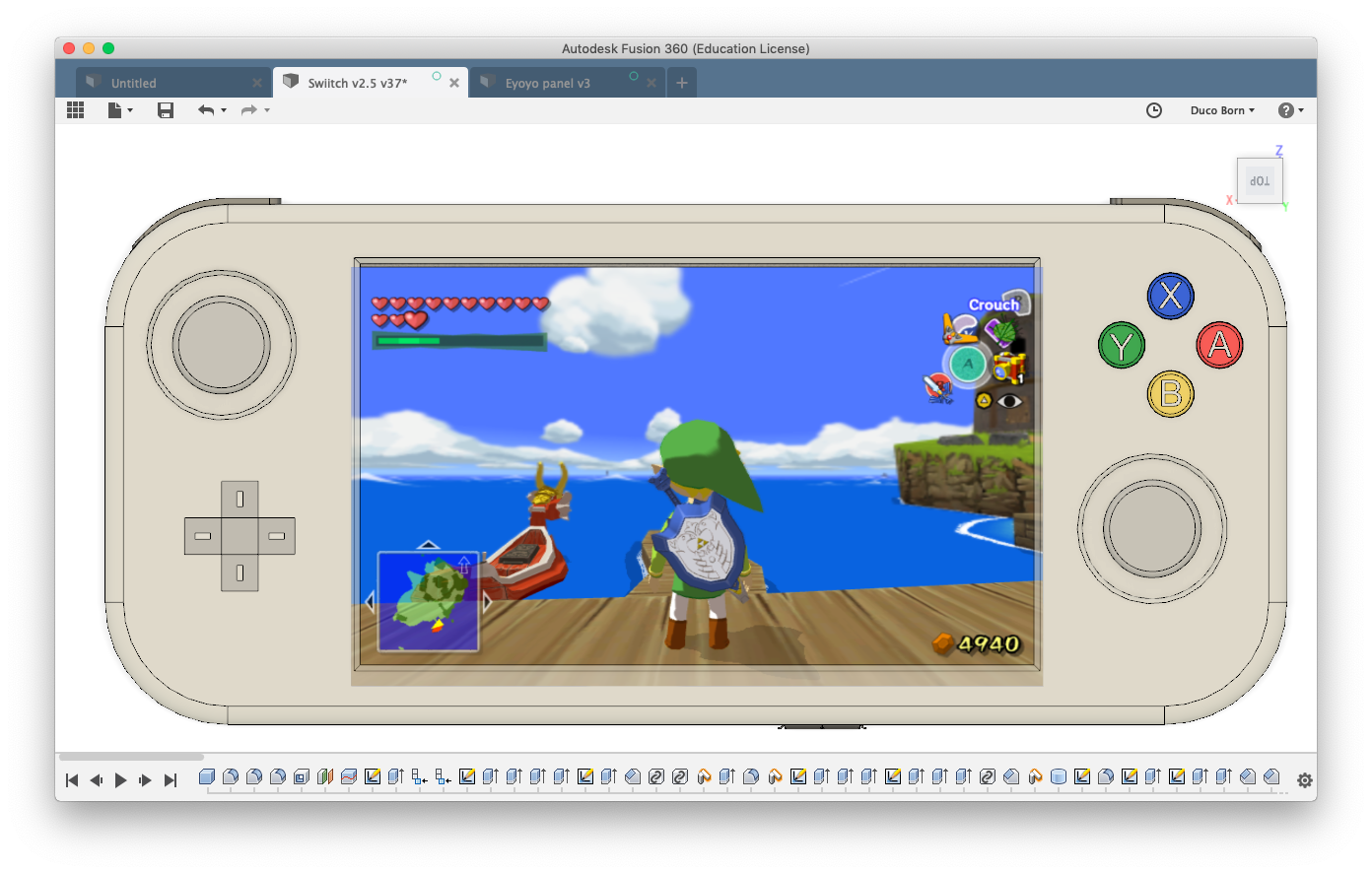Open the Data Panel grid icon
The width and height of the screenshot is (1372, 874).
[75, 110]
